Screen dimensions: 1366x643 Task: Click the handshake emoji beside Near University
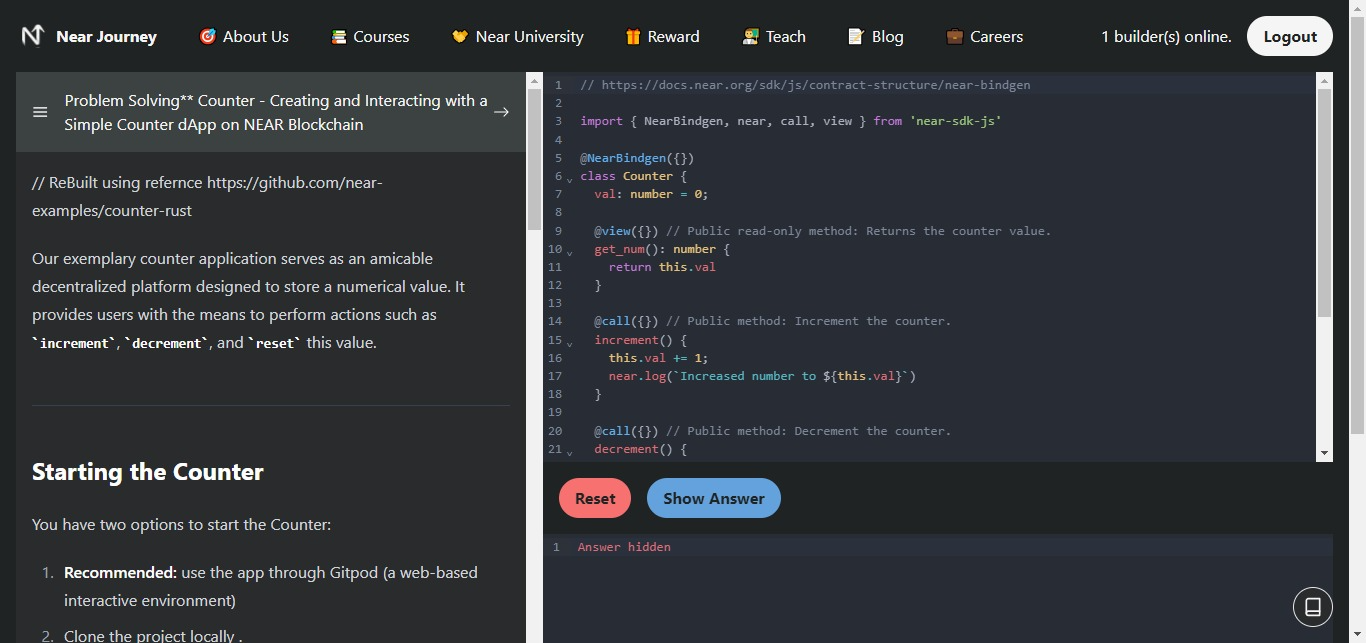pos(460,37)
